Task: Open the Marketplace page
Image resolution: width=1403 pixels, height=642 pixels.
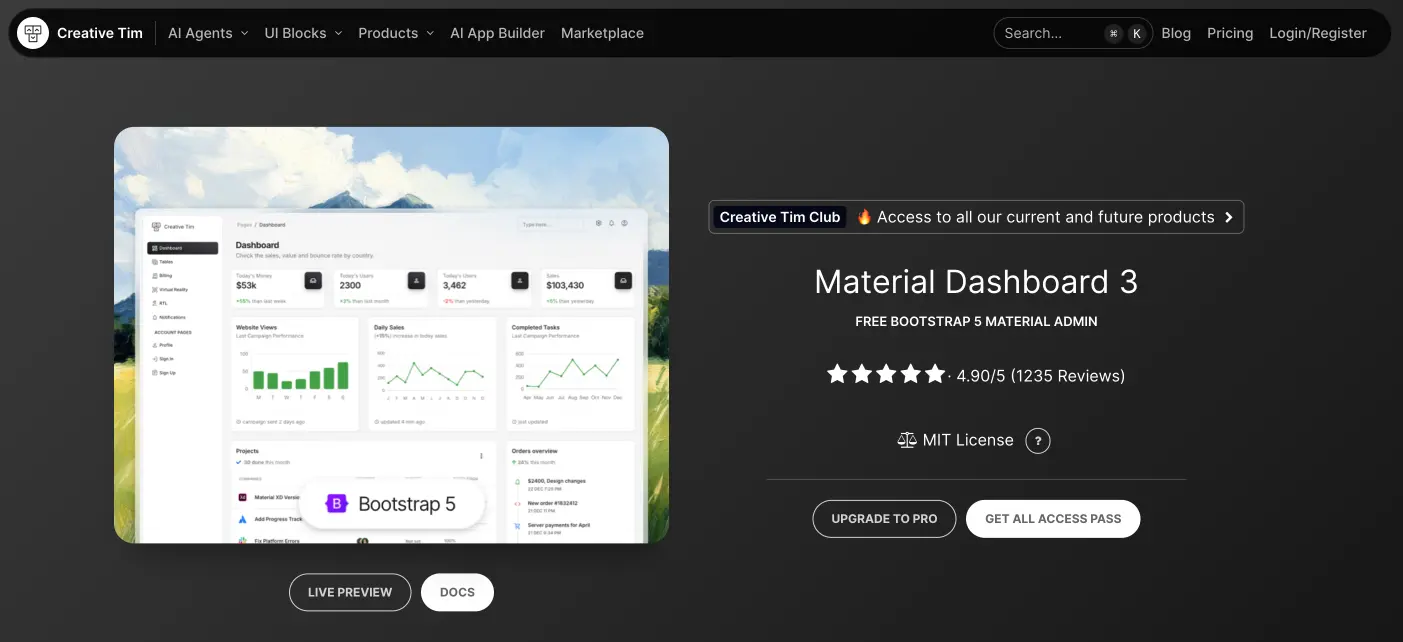Action: pyautogui.click(x=602, y=33)
